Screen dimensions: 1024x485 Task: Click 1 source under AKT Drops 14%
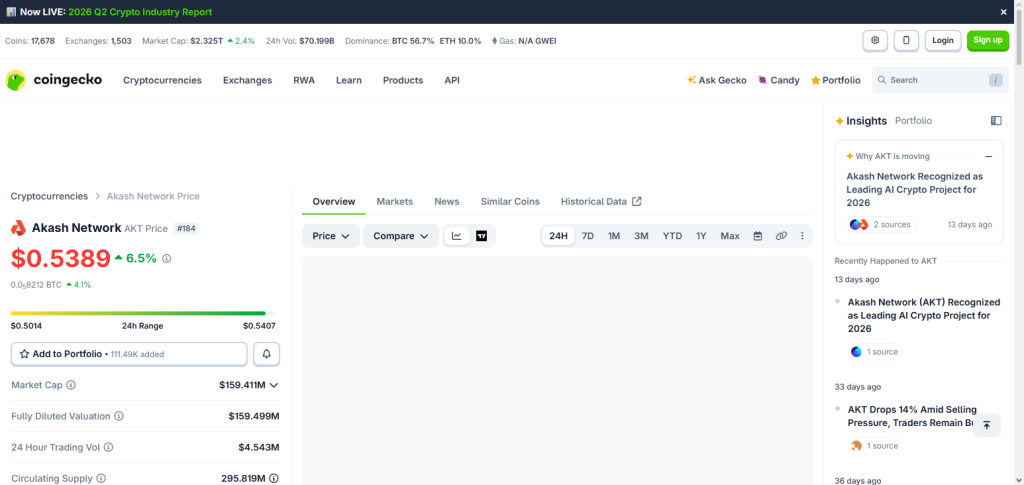874,446
